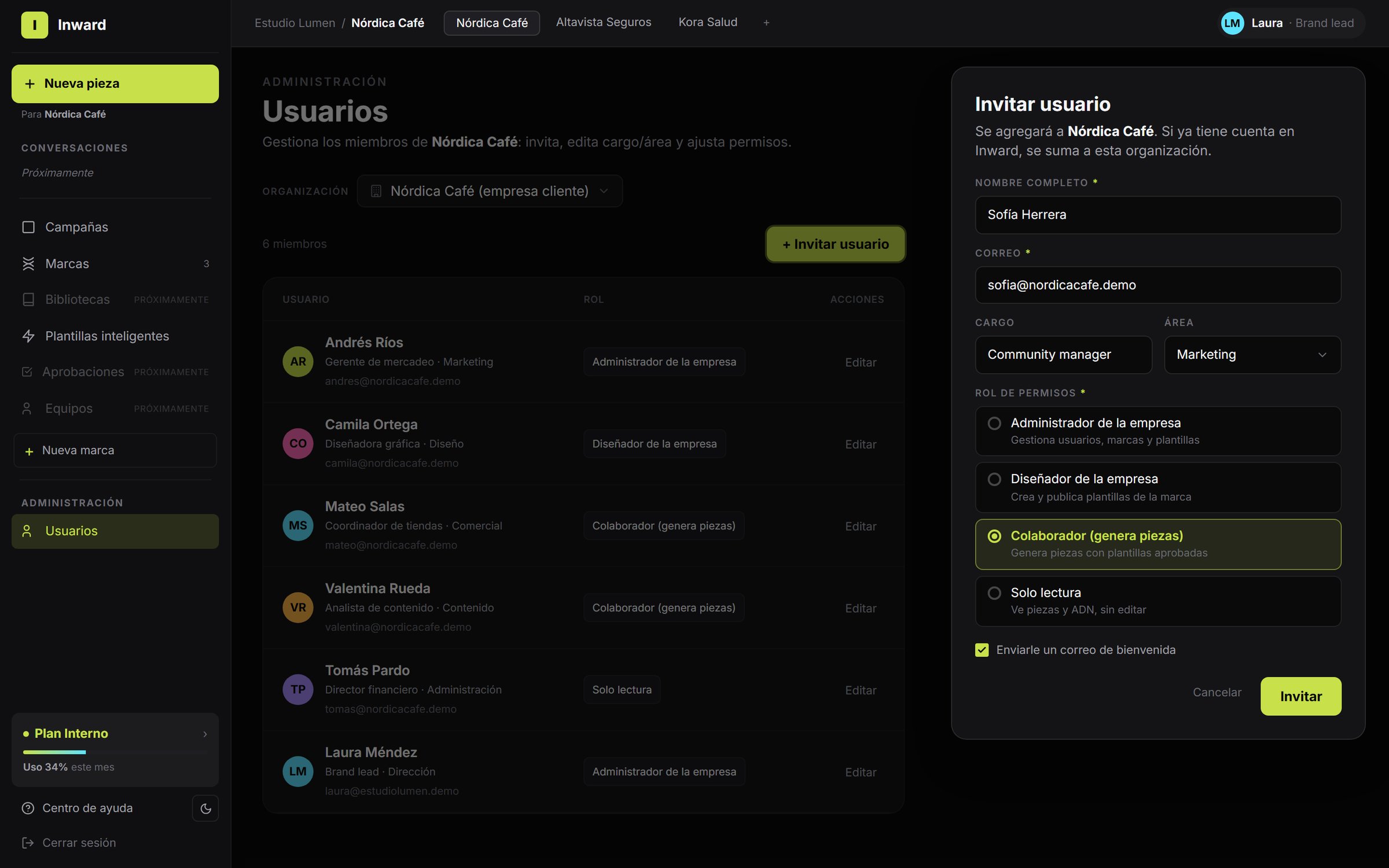Click the Nombre completo input field

coord(1157,215)
